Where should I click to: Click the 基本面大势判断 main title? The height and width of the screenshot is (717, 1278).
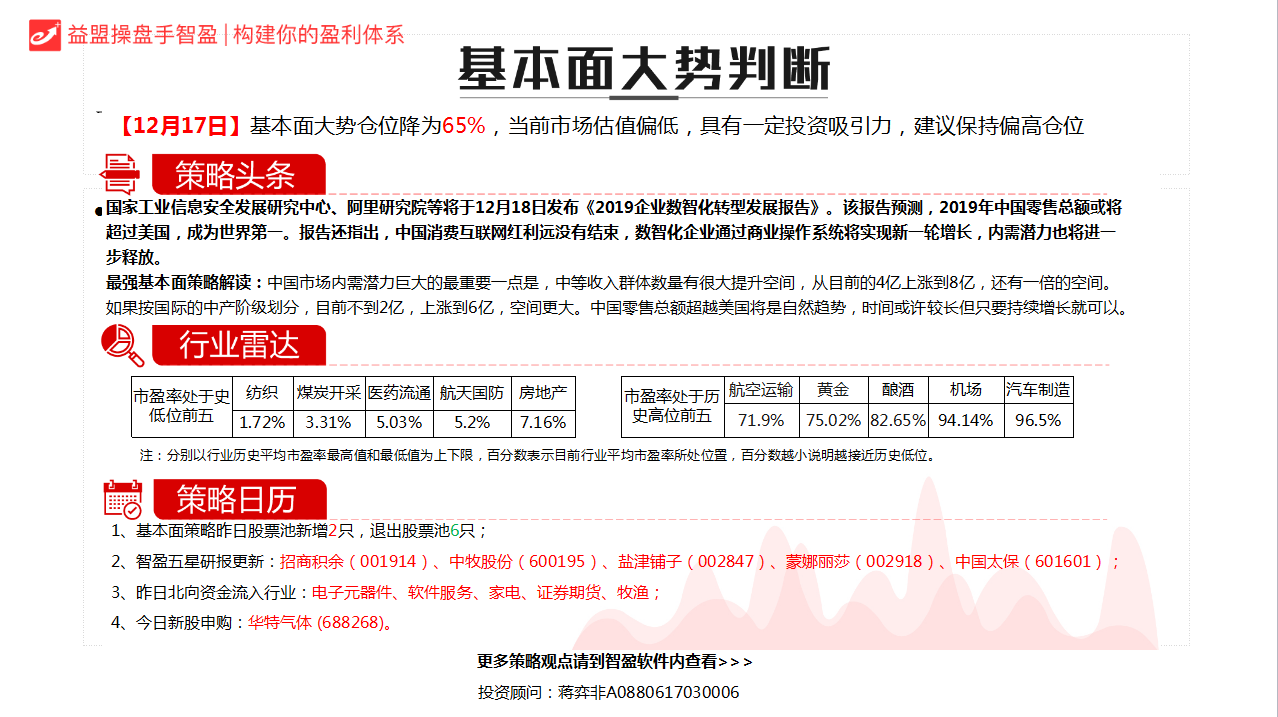[x=644, y=70]
